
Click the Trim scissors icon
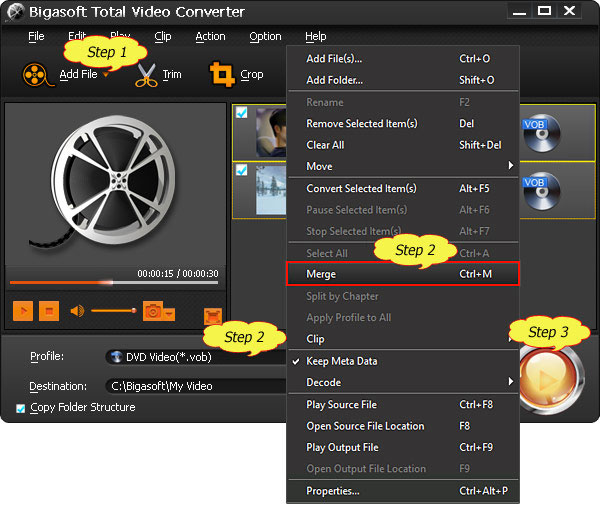click(x=146, y=75)
